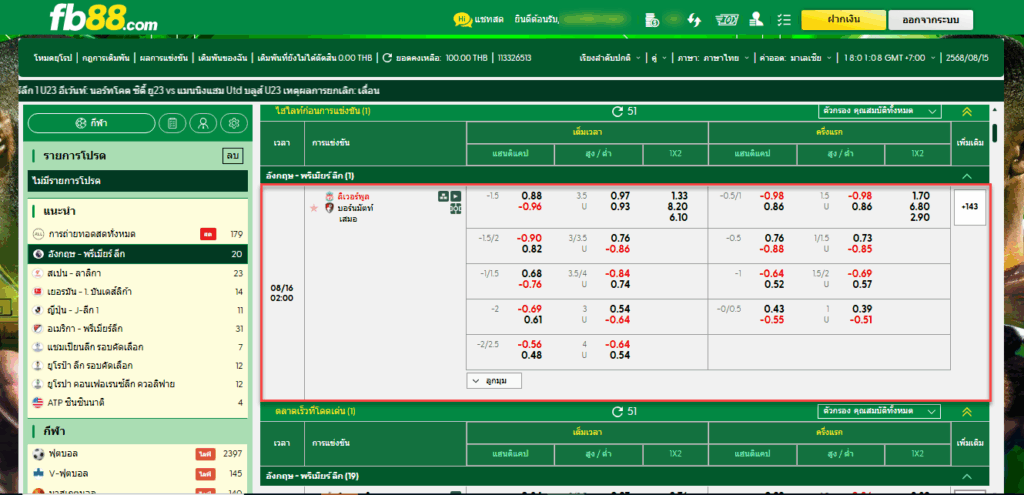
Task: Open the live chat 'Hi' bubble icon
Action: (x=462, y=20)
